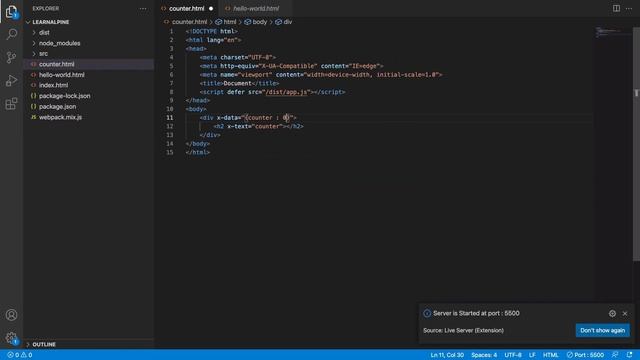Open index.html from the explorer
Viewport: 640px width, 360px height.
click(53, 85)
